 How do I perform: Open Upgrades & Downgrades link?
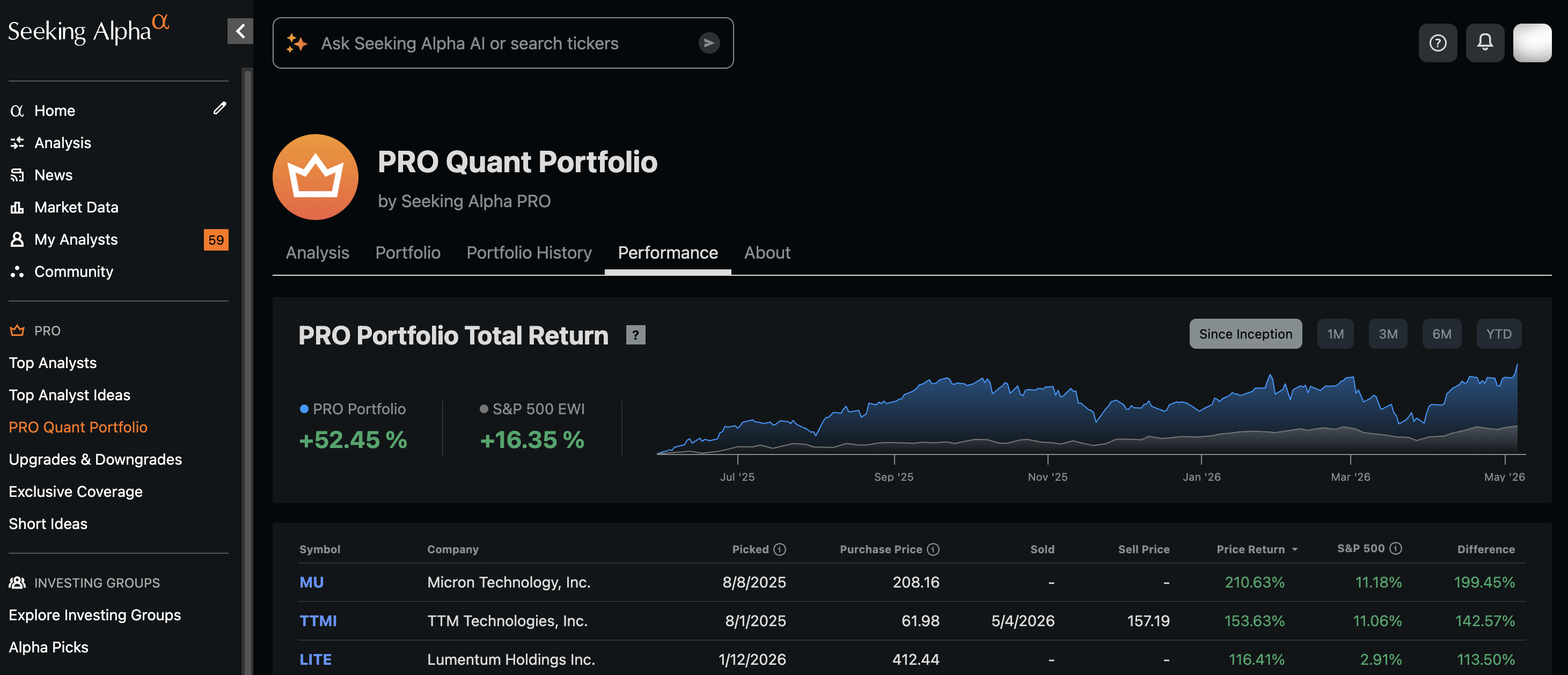pyautogui.click(x=95, y=459)
